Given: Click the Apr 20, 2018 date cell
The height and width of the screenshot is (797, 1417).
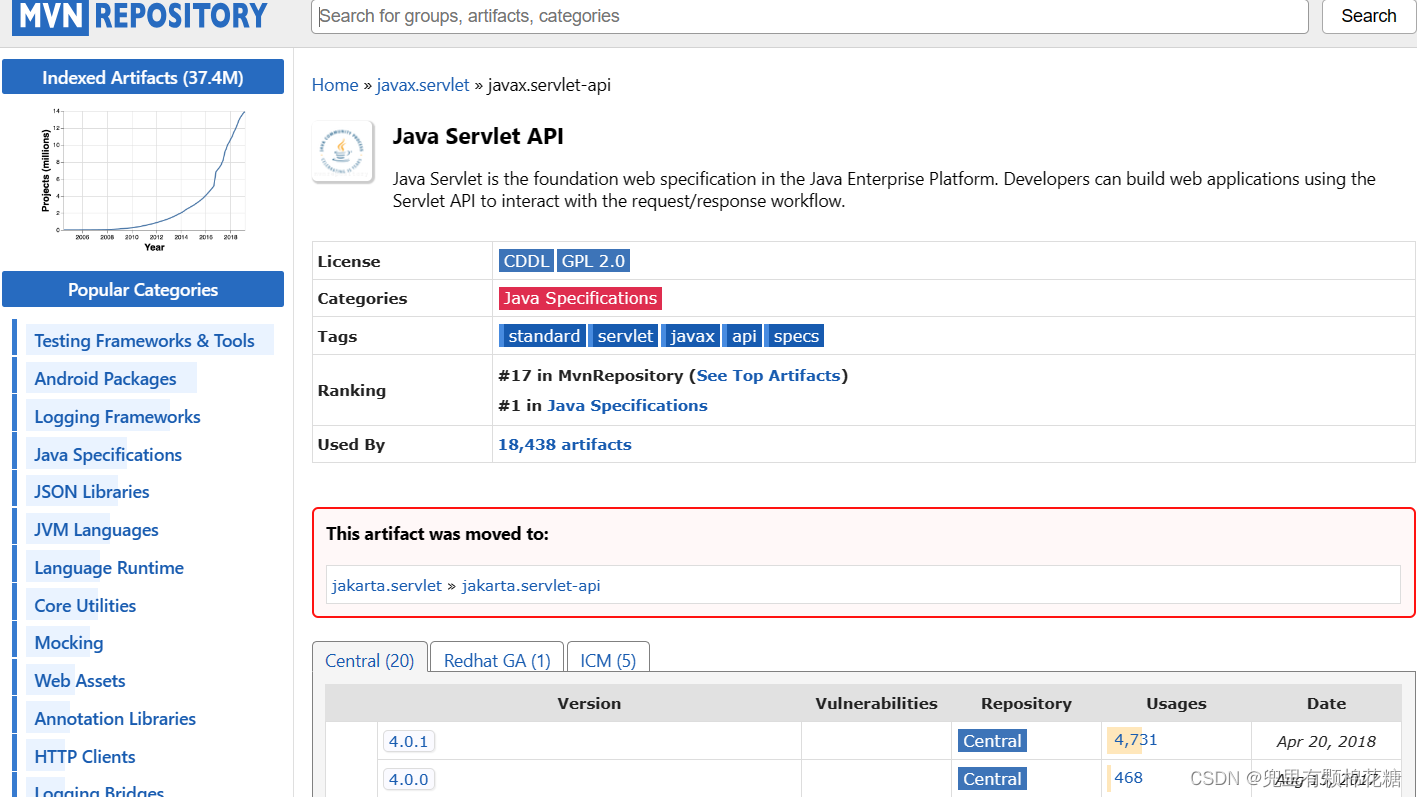Looking at the screenshot, I should pyautogui.click(x=1326, y=742).
